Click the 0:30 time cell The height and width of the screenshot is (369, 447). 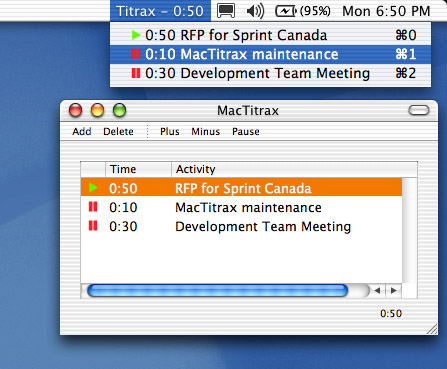point(123,227)
